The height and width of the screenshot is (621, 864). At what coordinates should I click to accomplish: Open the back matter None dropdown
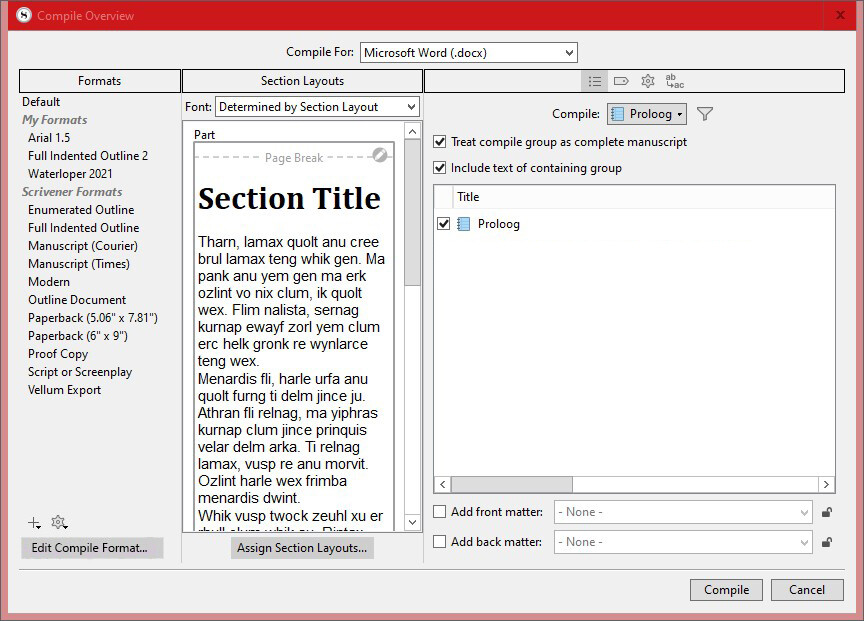tap(683, 542)
